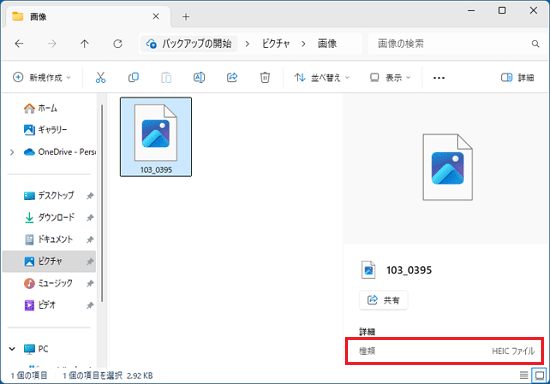Click the Cut scissors icon
550x384 pixels.
(100, 78)
